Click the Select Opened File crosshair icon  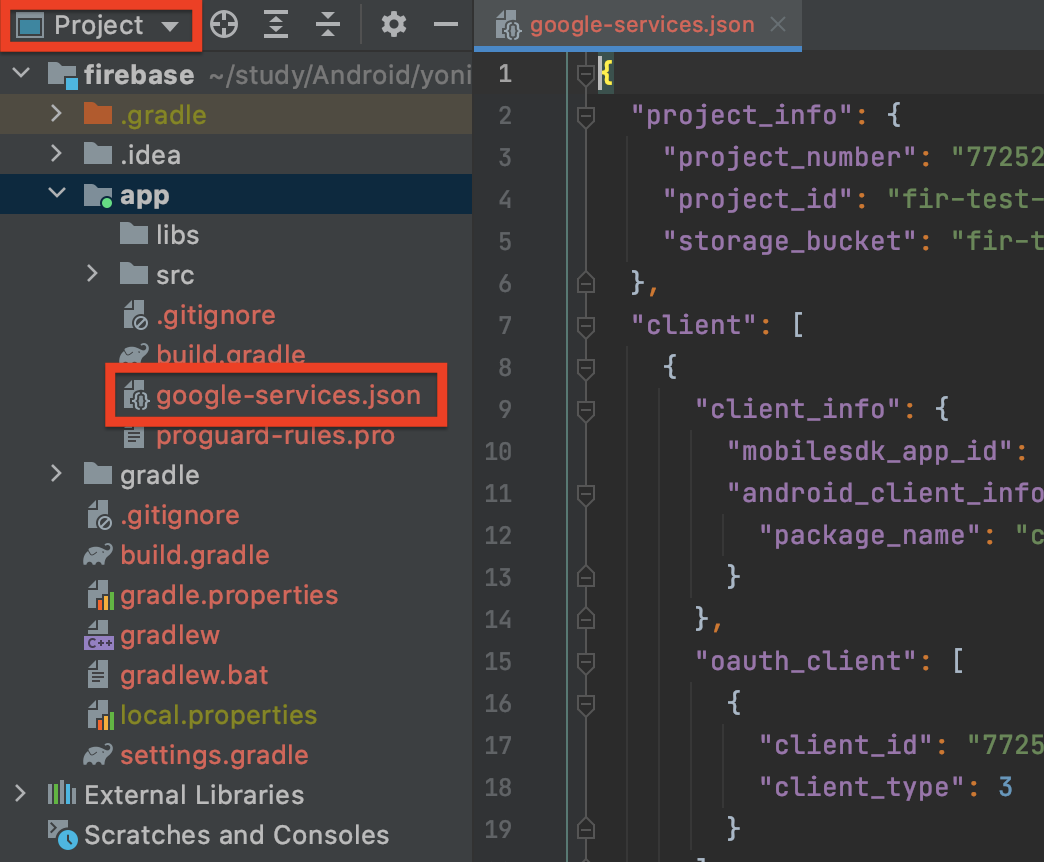point(224,25)
